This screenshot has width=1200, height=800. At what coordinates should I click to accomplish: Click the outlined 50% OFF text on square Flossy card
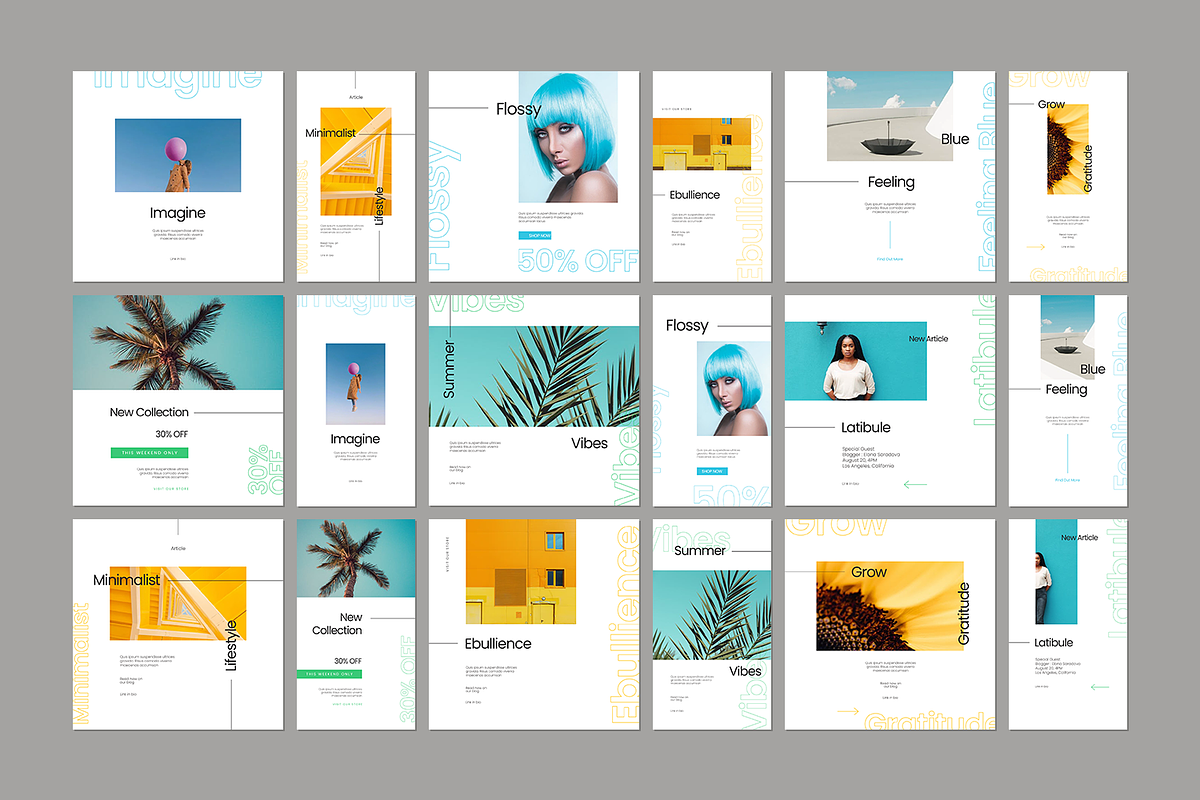coord(578,261)
